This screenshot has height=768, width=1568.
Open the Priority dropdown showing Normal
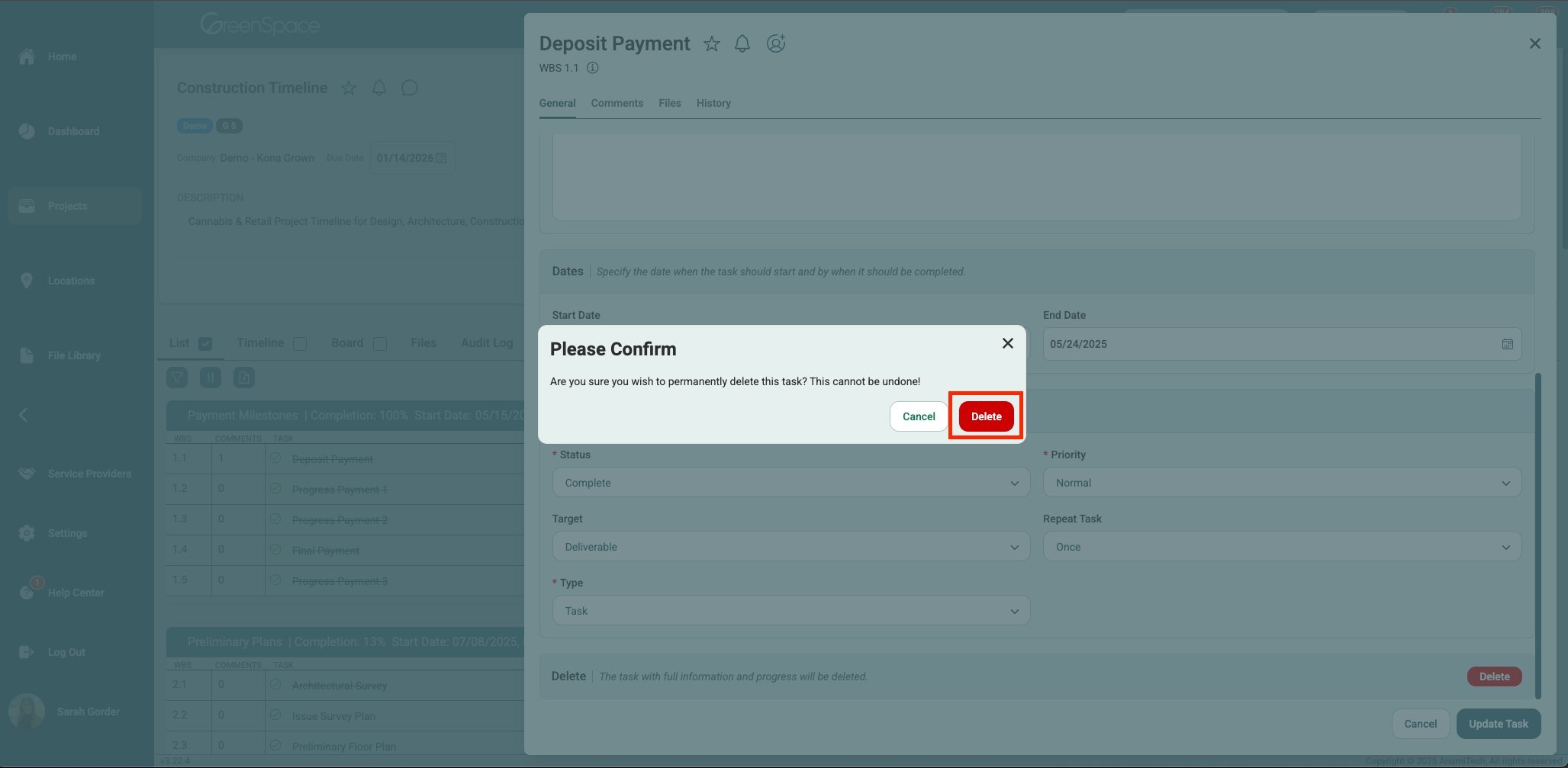click(1282, 483)
